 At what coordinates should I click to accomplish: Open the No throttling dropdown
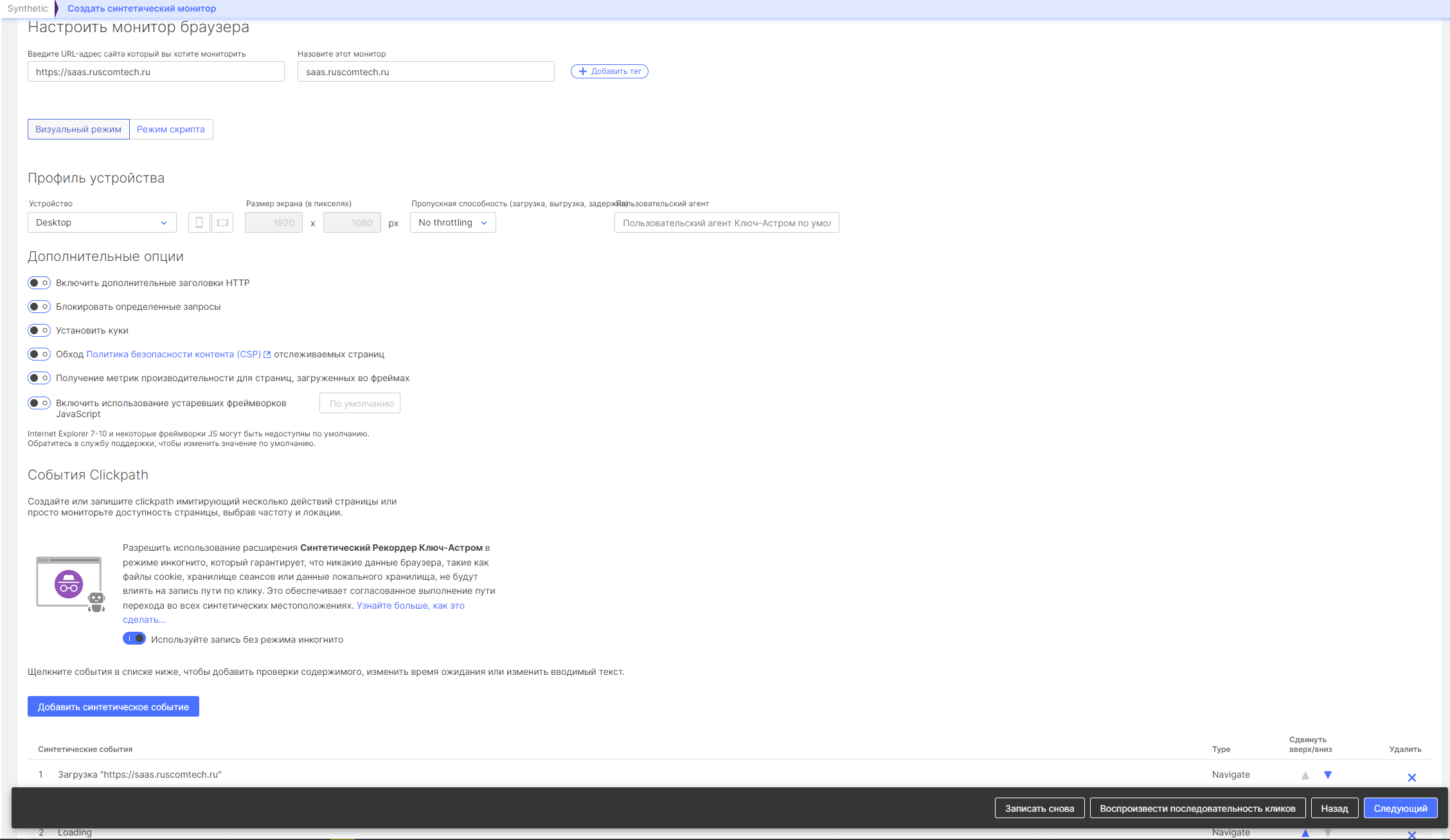click(452, 222)
